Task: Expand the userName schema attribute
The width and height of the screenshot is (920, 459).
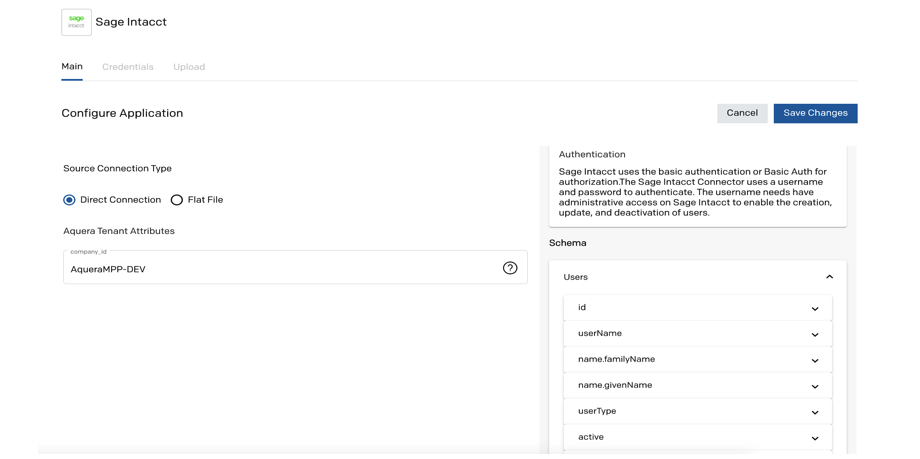Action: (x=814, y=335)
